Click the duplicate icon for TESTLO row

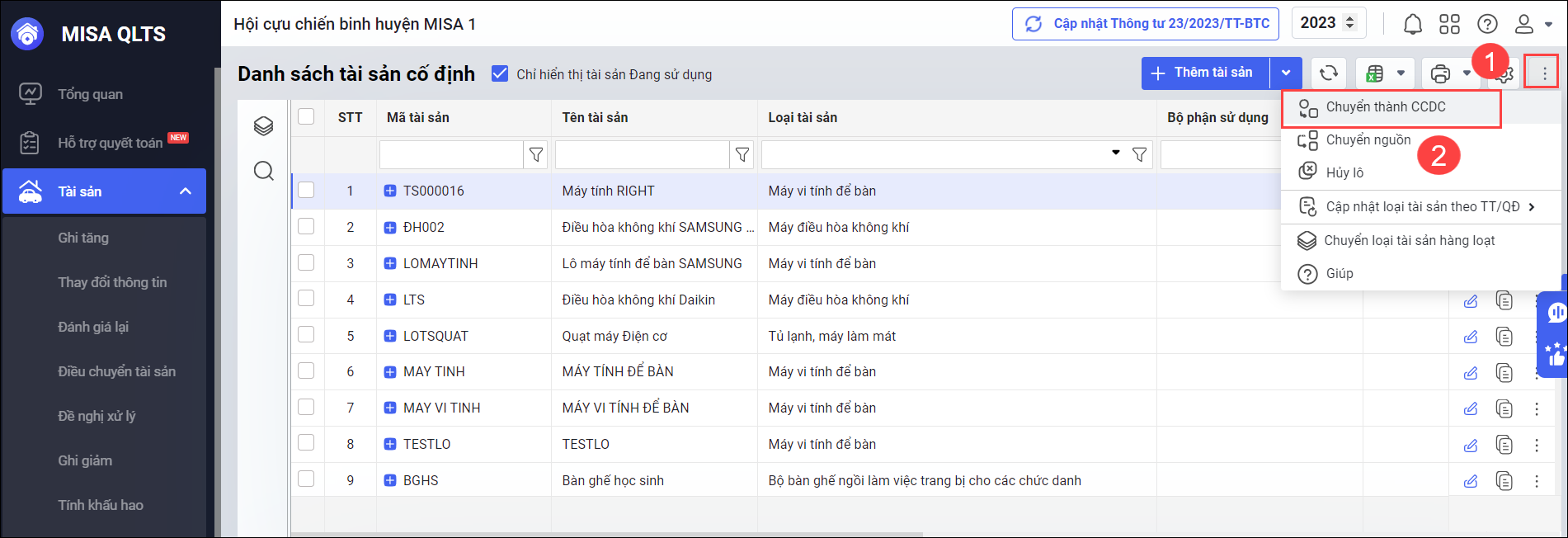point(1504,445)
